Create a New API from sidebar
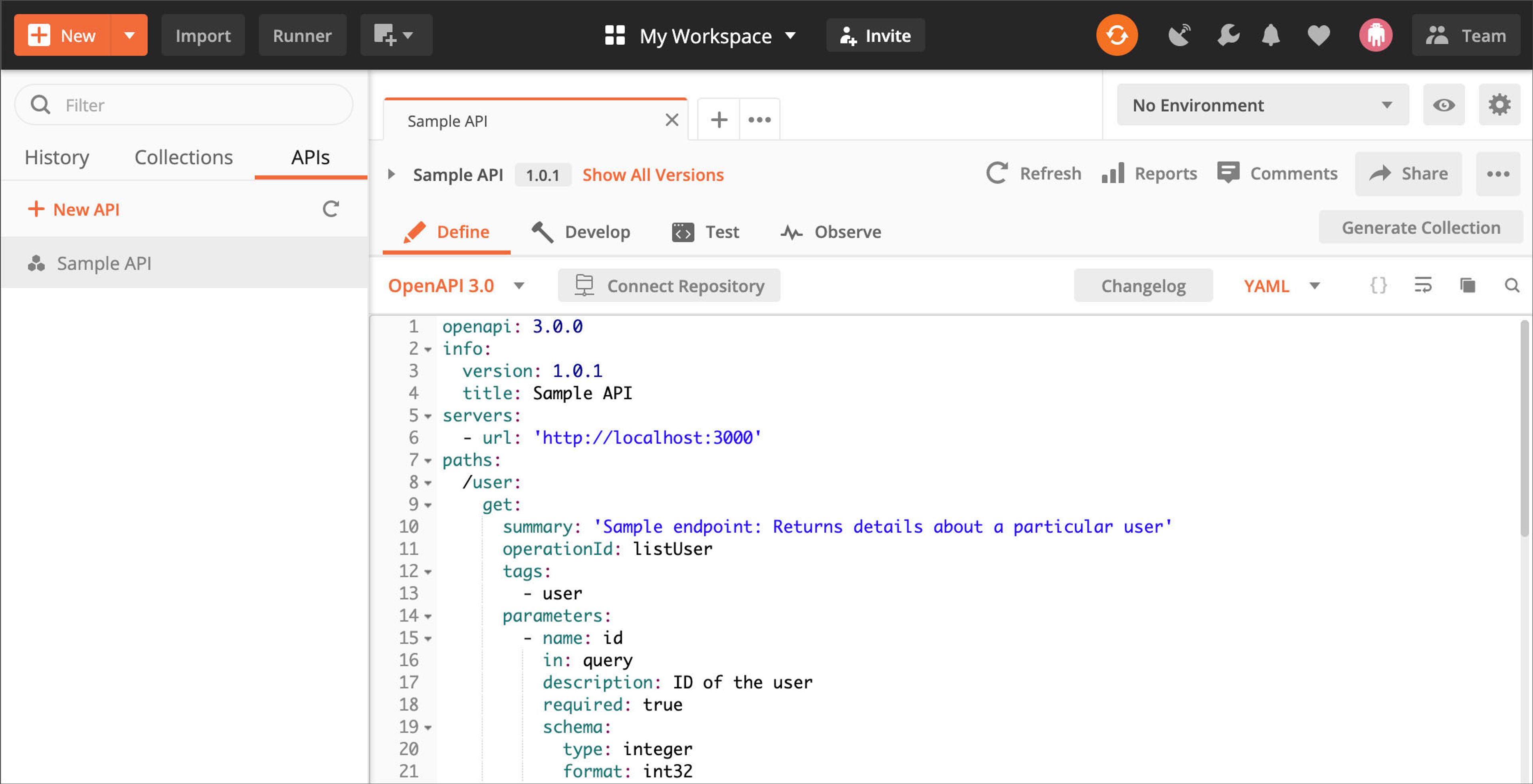This screenshot has height=784, width=1533. tap(74, 209)
